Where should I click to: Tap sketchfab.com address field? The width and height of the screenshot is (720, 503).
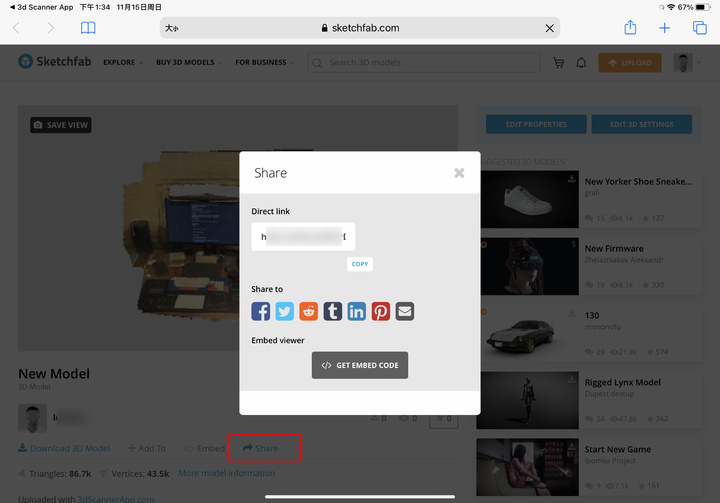360,28
